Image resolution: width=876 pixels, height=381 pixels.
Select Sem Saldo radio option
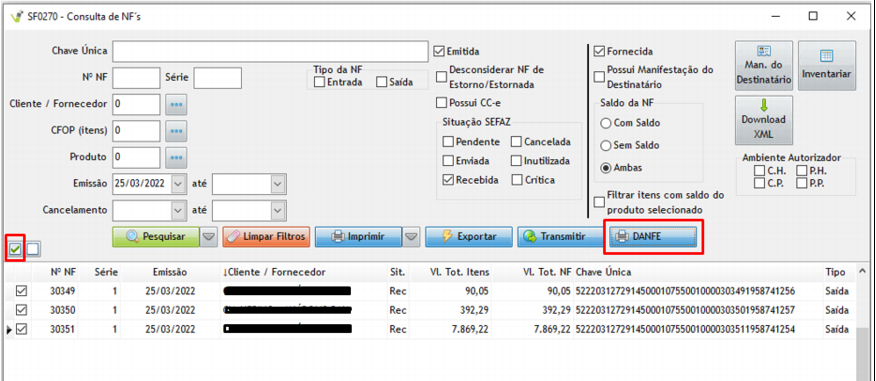606,145
